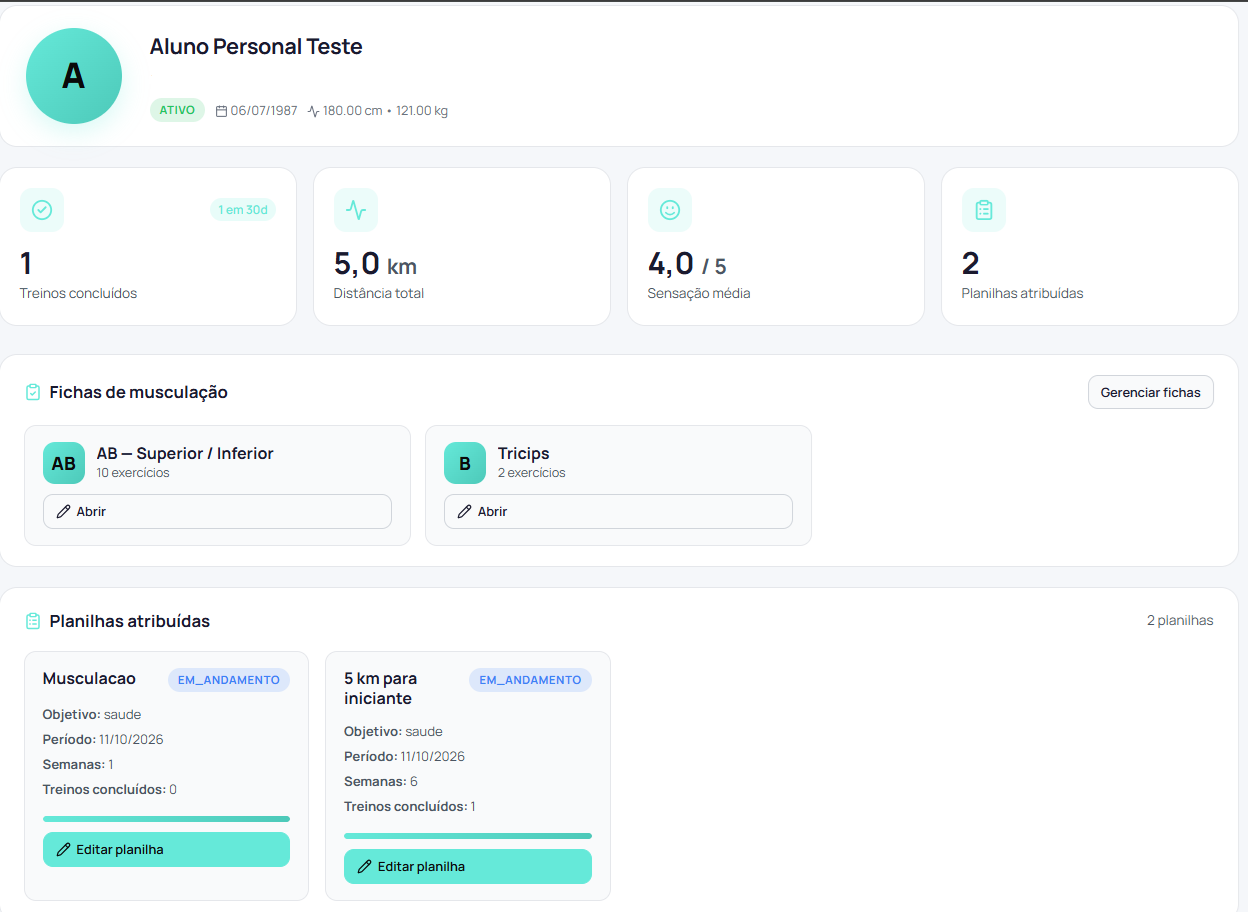Viewport: 1248px width, 912px height.
Task: Click the 121.00 kg weight value
Action: (x=422, y=111)
